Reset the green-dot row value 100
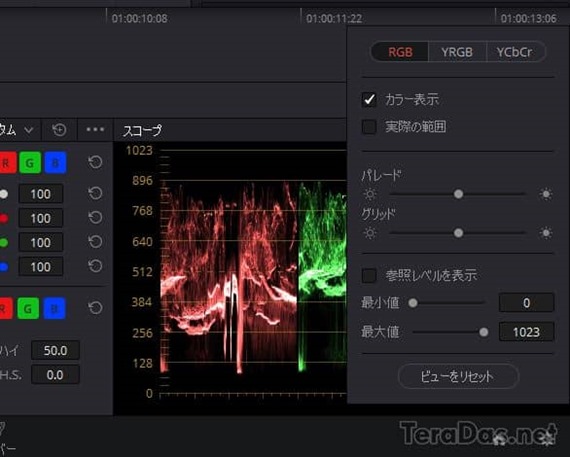The image size is (570, 457). [95, 242]
